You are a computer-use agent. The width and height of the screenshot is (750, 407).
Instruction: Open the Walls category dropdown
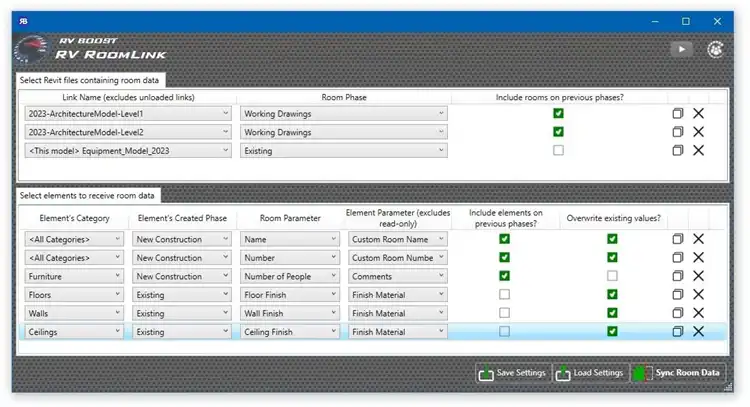coord(74,313)
